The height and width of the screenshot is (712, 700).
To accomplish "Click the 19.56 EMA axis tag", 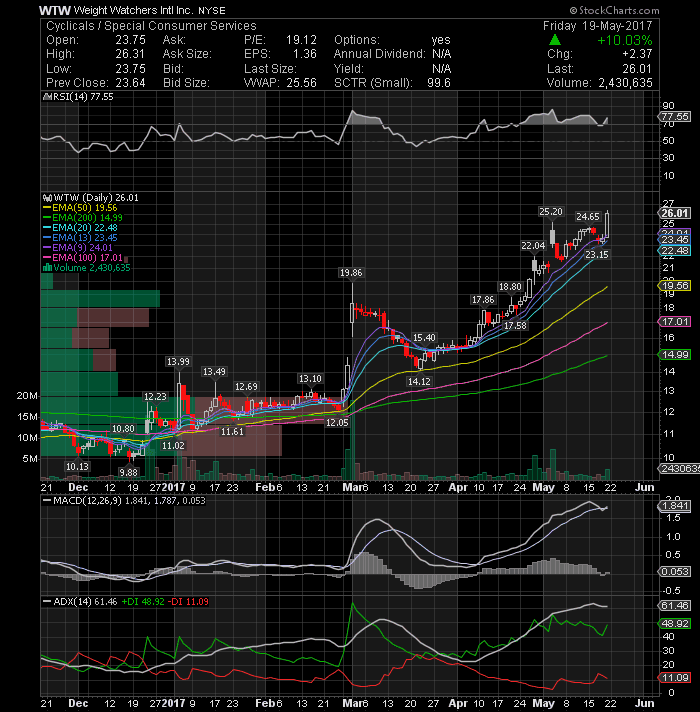I will tap(674, 286).
